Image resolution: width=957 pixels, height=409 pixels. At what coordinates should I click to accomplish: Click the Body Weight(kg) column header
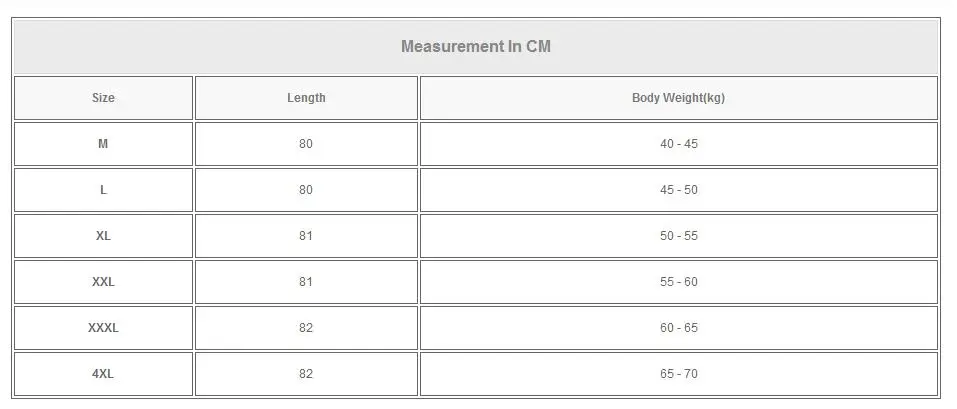click(678, 98)
